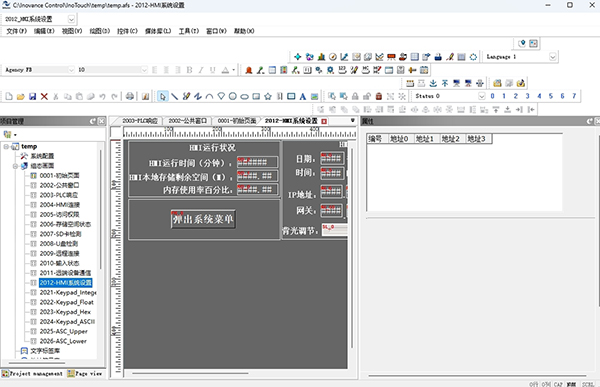
Task: Select the 背光调节 slider on canvas
Action: (334, 230)
